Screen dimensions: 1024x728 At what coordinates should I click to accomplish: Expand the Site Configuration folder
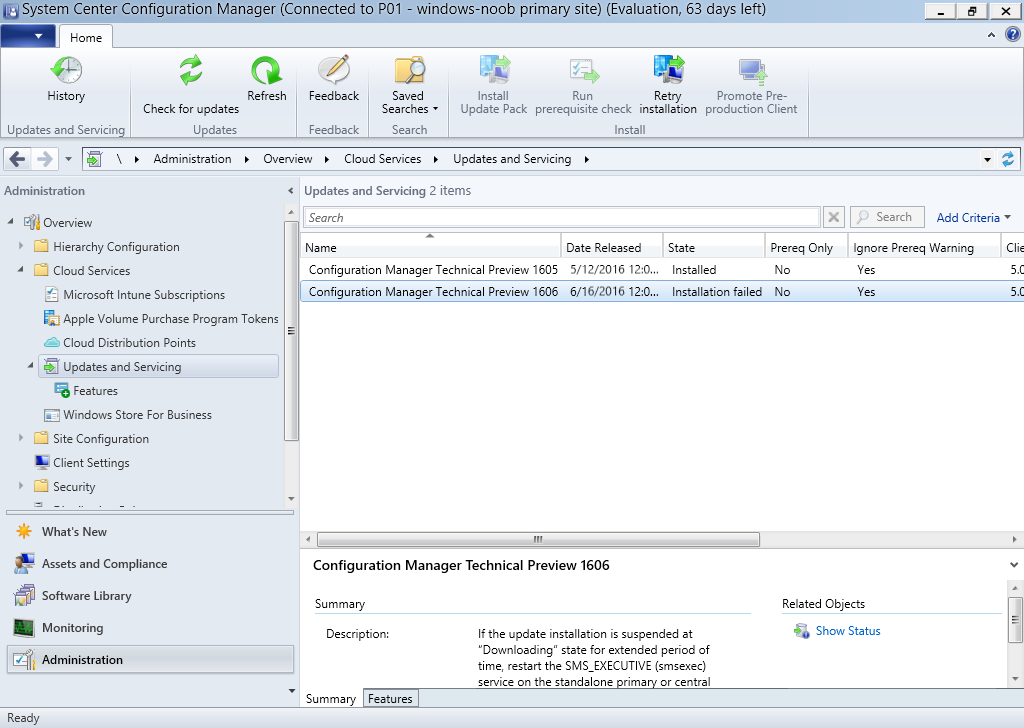[x=21, y=438]
